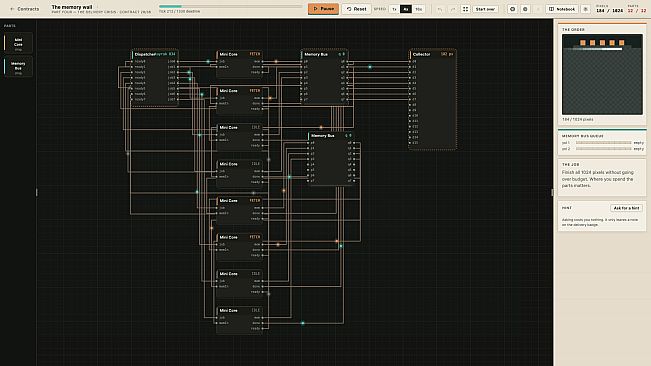This screenshot has height=366, width=651.
Task: Reset the simulation run
Action: [x=356, y=9]
